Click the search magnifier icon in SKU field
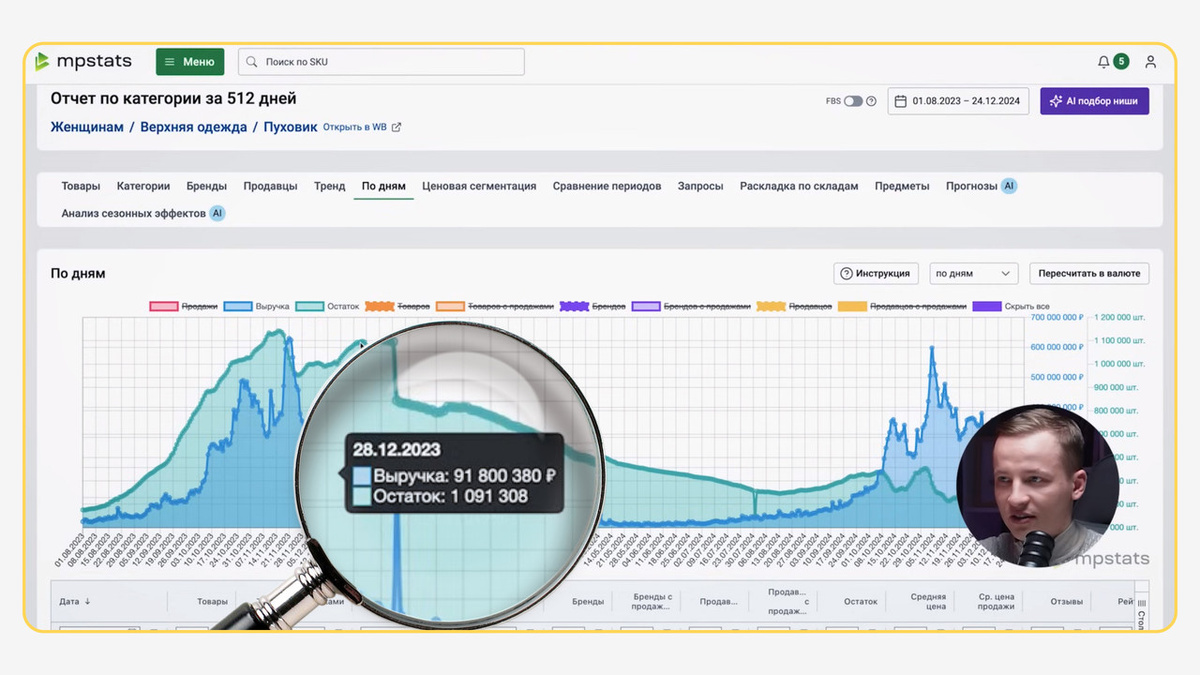1200x675 pixels. click(x=252, y=62)
